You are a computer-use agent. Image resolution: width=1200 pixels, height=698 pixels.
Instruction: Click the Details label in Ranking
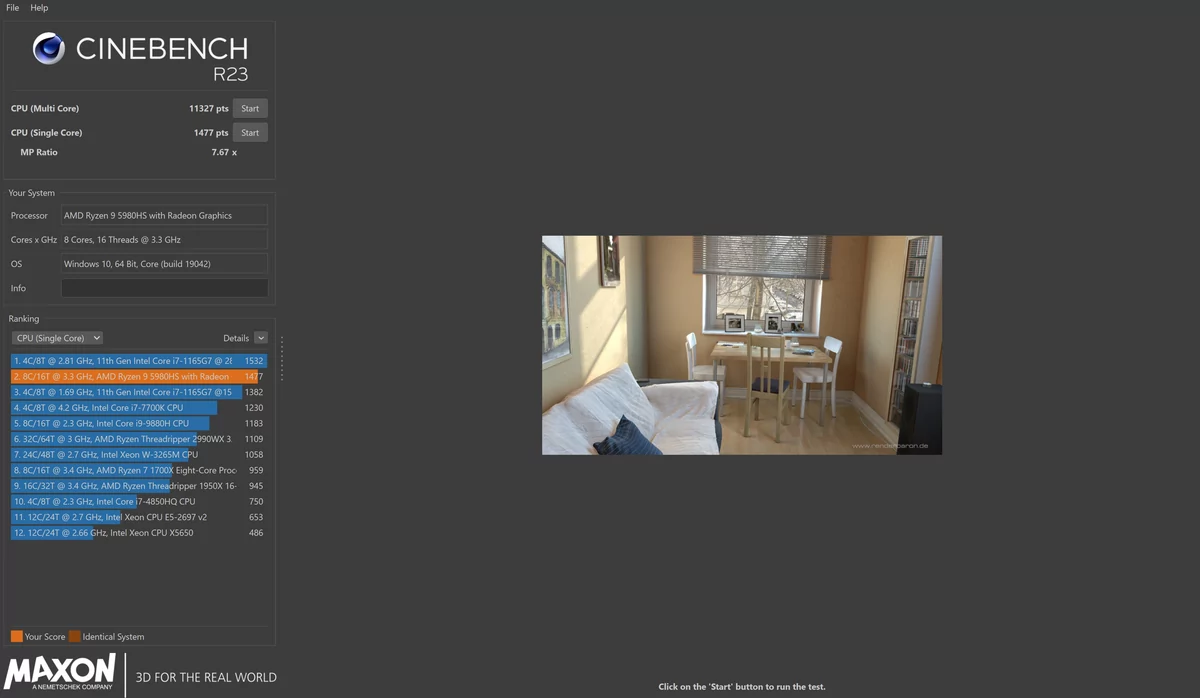point(236,338)
